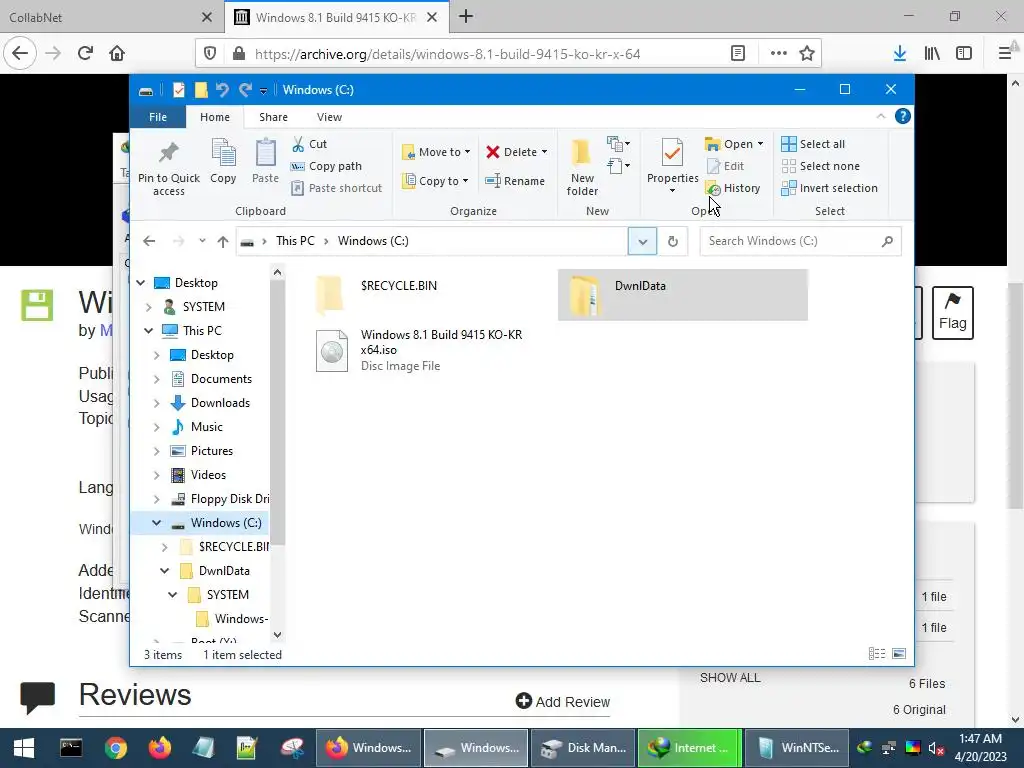Switch to large icons view in status bar
Viewport: 1024px width, 768px height.
(899, 654)
